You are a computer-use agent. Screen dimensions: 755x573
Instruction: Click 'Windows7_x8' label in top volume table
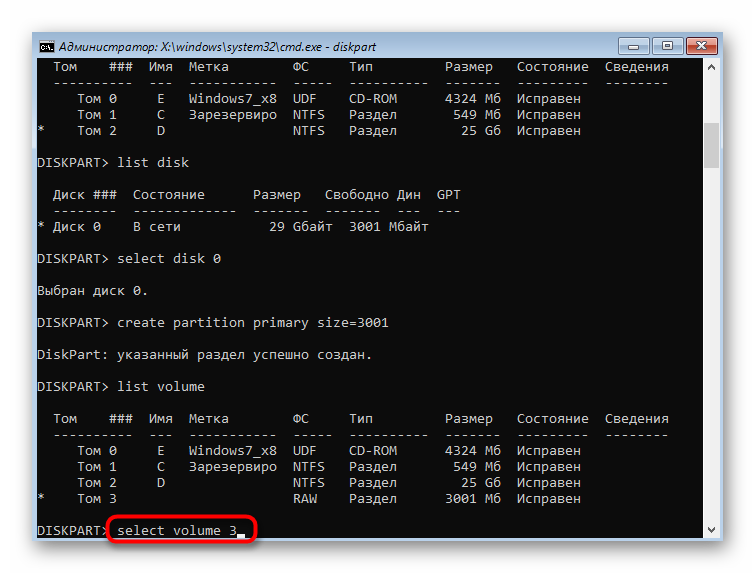[233, 99]
